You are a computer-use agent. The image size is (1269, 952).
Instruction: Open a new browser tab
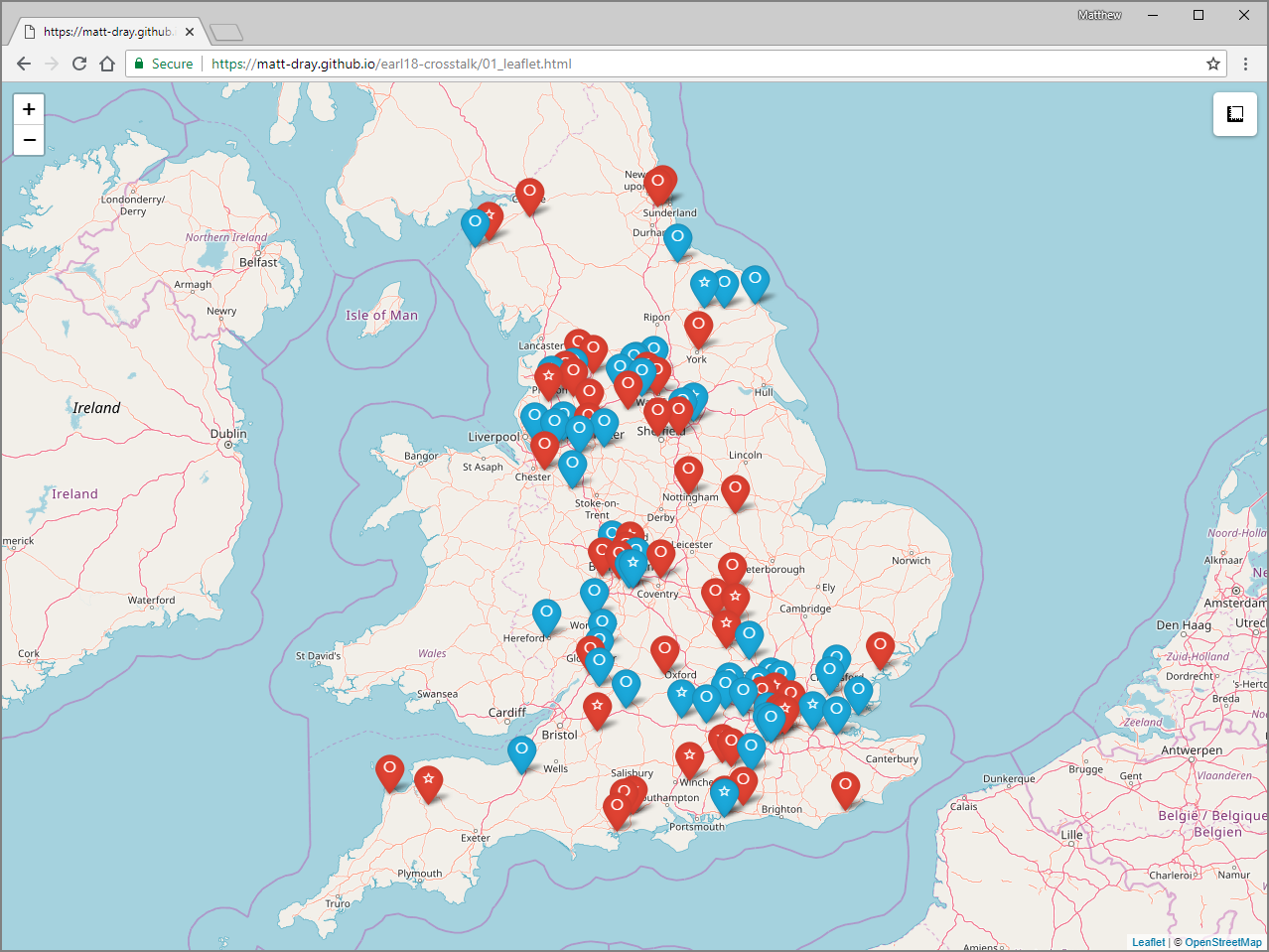click(226, 33)
